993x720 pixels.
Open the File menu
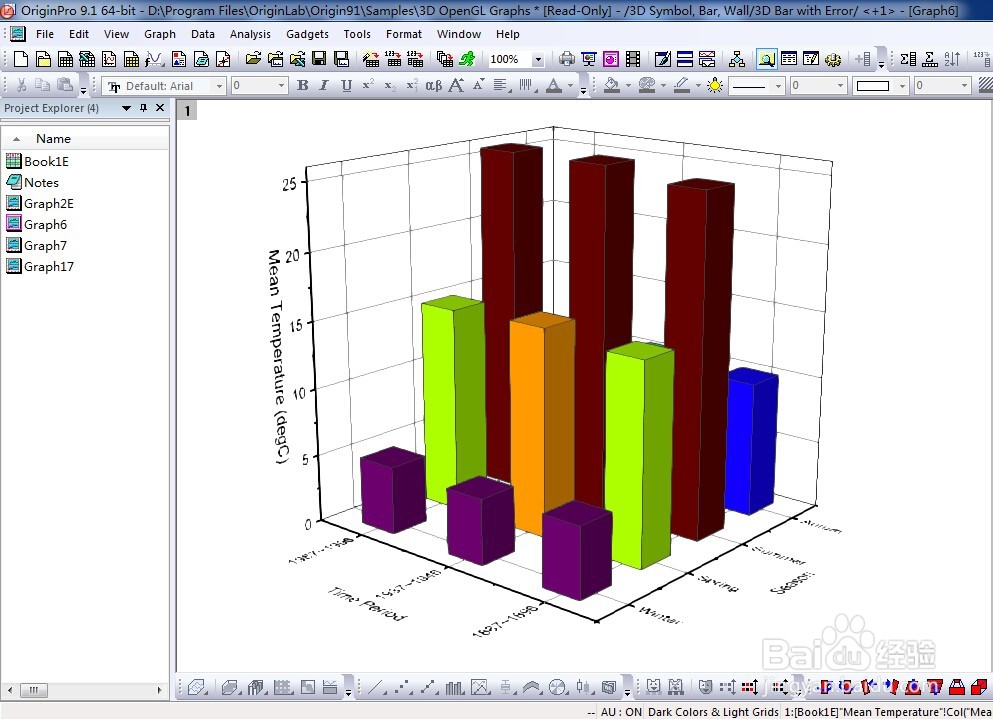pos(44,34)
